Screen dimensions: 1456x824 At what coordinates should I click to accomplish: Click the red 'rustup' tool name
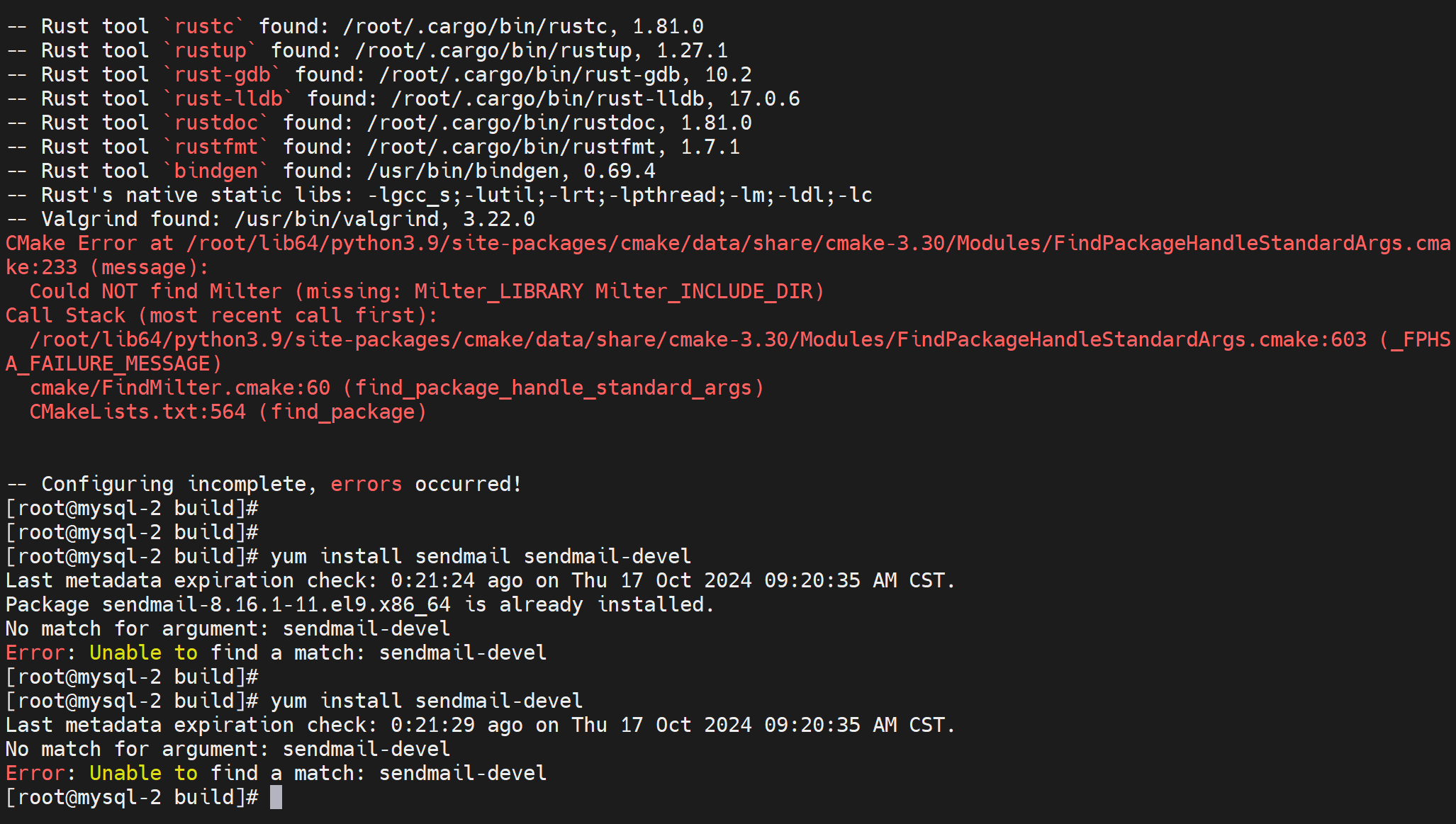(x=210, y=50)
